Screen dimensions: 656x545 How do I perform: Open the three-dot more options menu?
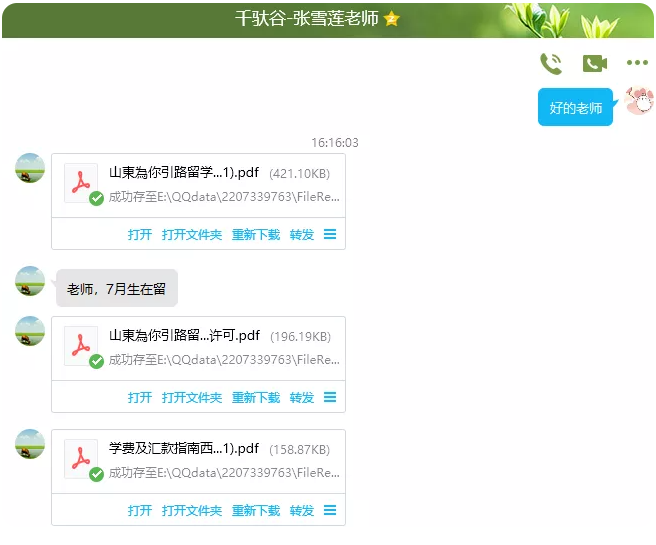click(x=637, y=63)
